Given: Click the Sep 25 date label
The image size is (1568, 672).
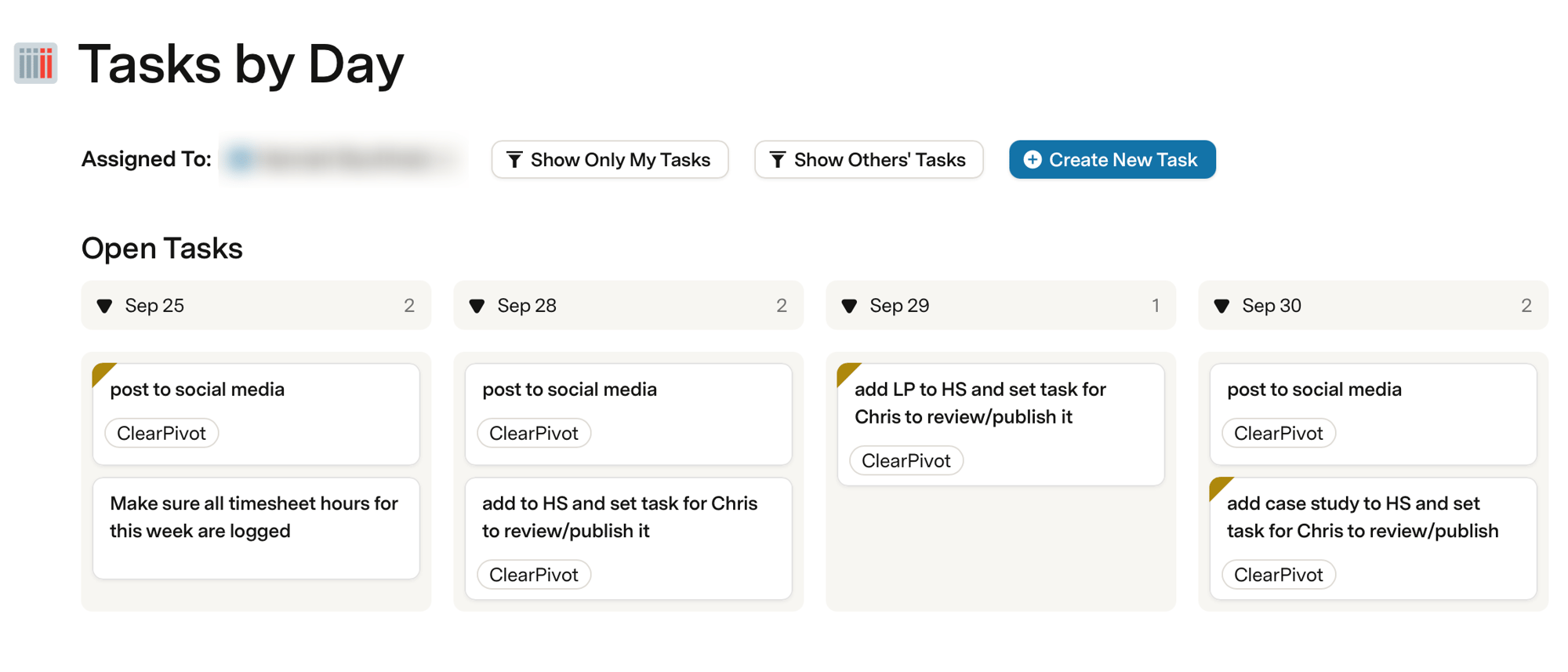Looking at the screenshot, I should click(154, 306).
